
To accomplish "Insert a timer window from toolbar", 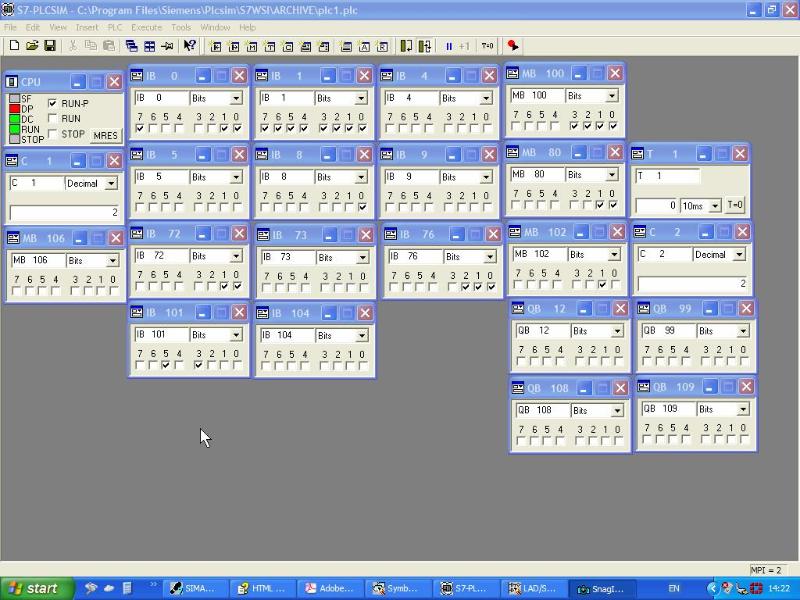I will coord(270,47).
